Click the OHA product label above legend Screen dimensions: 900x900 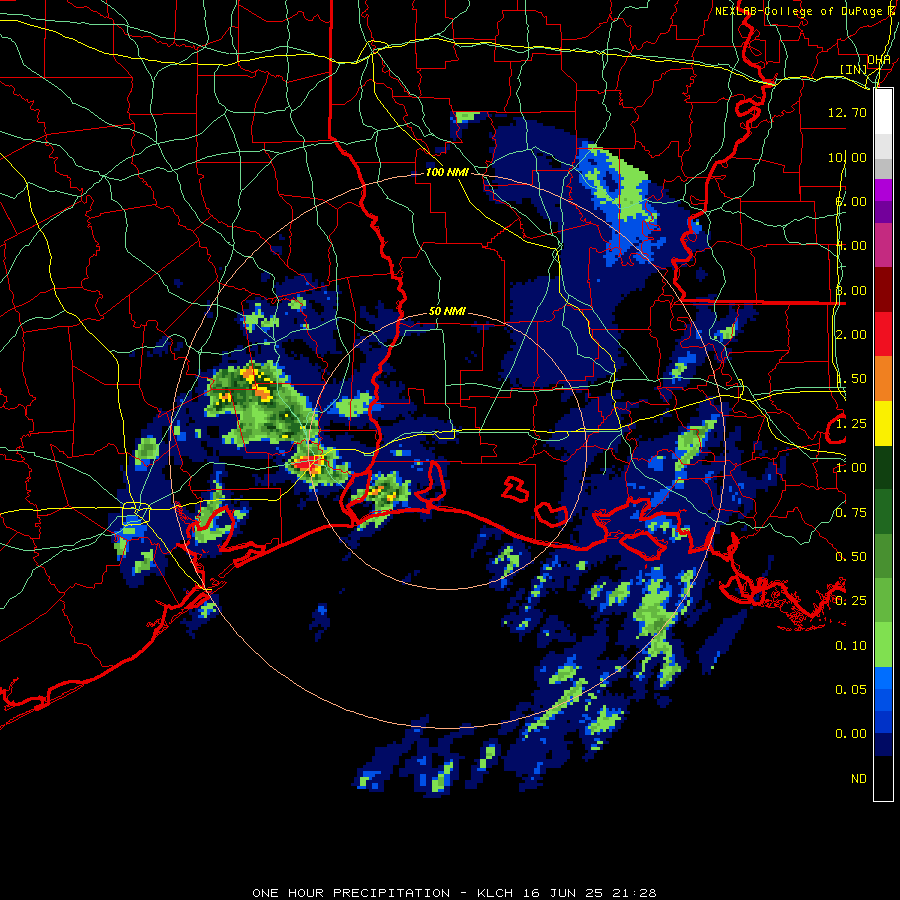pyautogui.click(x=879, y=60)
